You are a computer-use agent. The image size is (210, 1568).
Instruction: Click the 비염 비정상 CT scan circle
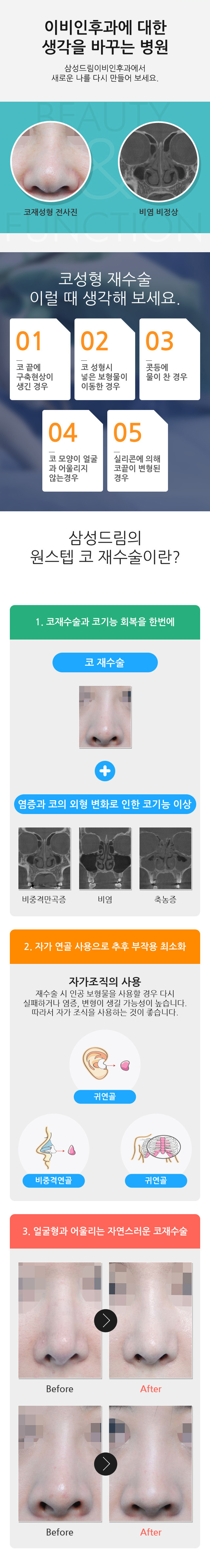(x=158, y=162)
